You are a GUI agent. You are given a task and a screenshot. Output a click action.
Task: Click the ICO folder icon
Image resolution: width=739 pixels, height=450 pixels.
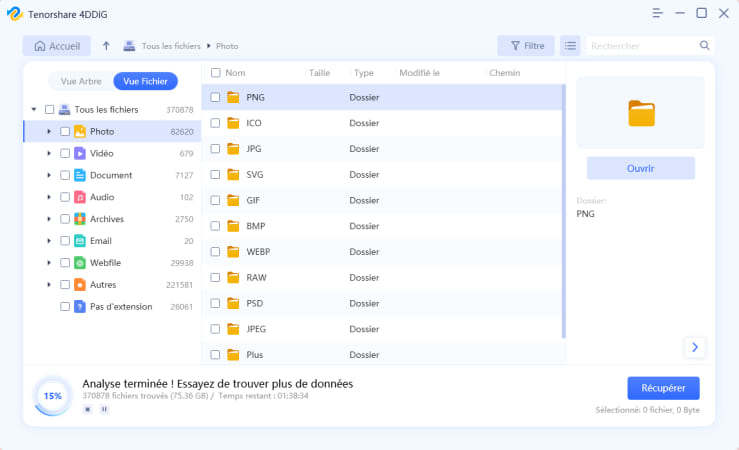pyautogui.click(x=233, y=123)
